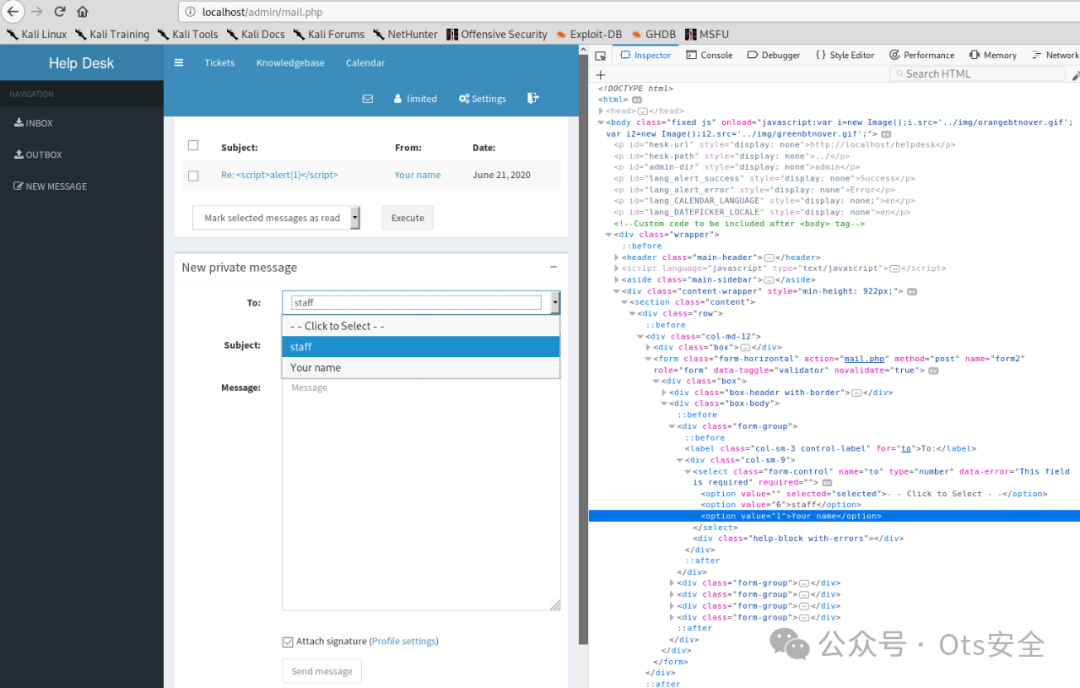
Task: Open Offensive Security bookmark
Action: click(497, 34)
